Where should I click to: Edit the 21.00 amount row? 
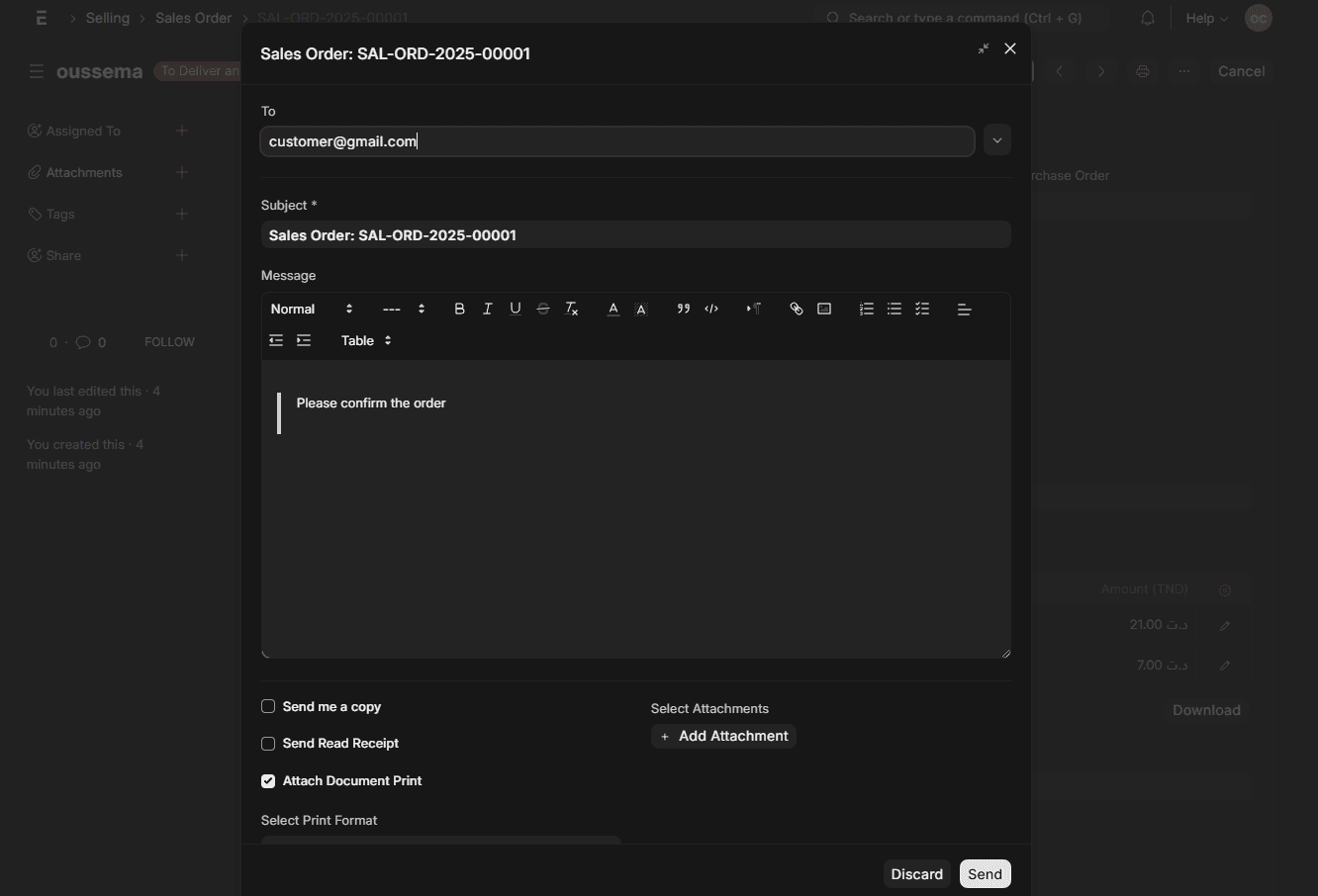[x=1225, y=625]
